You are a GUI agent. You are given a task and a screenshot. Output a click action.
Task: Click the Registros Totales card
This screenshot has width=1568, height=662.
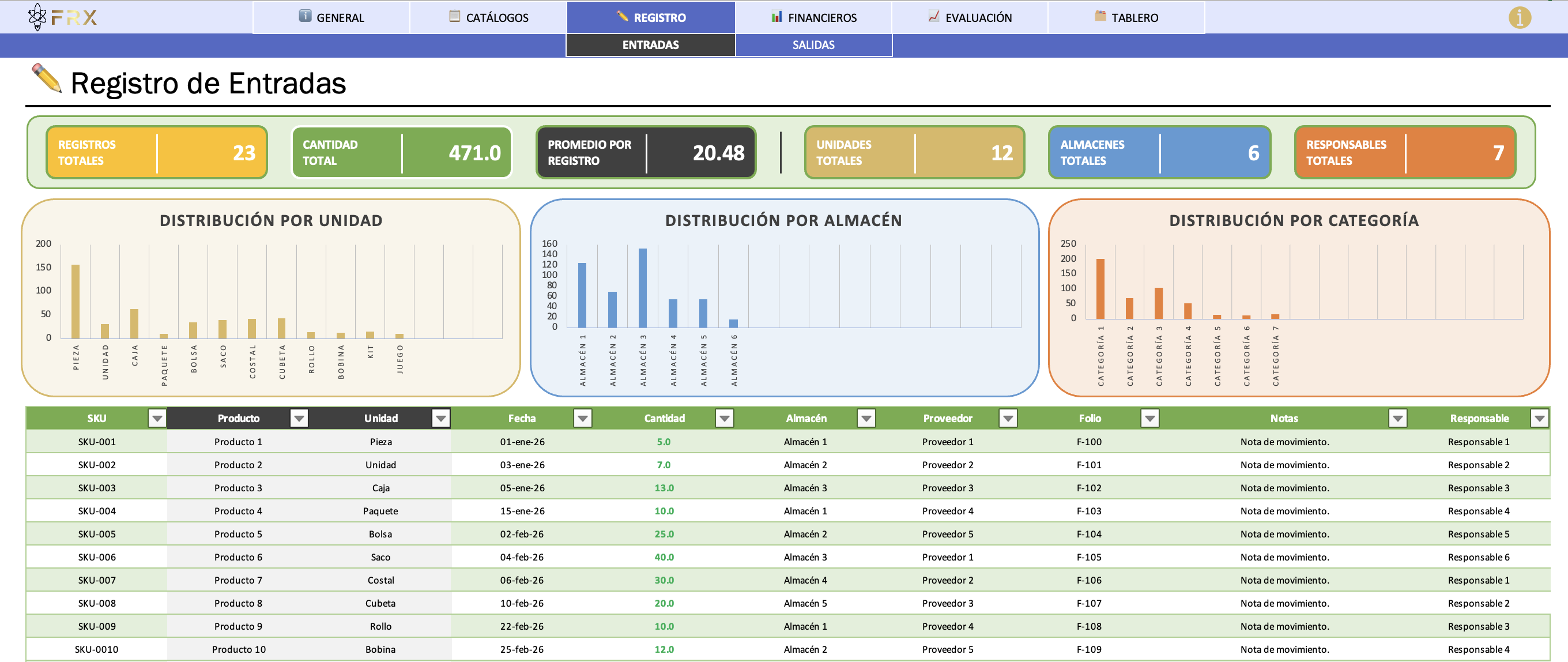[157, 152]
